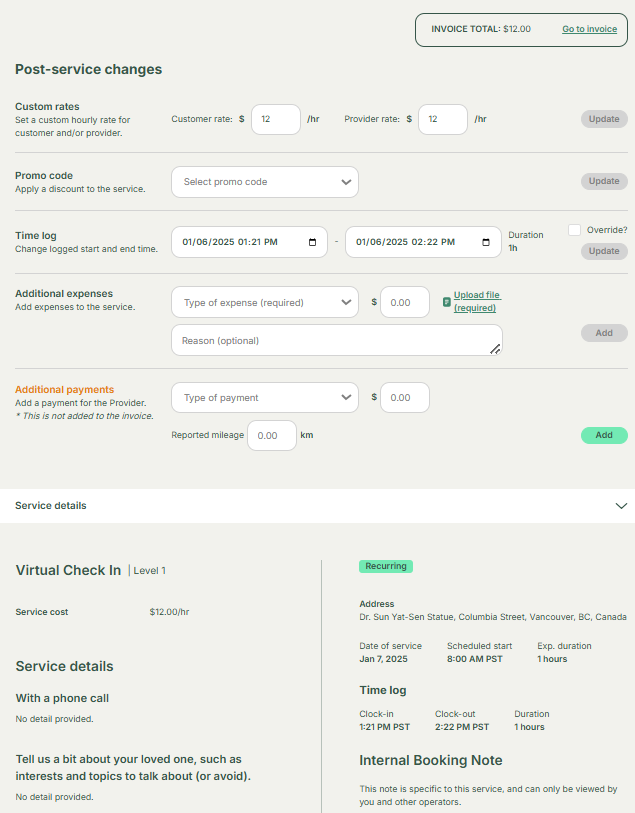635x813 pixels.
Task: Follow the Go to invoice link
Action: (x=589, y=29)
